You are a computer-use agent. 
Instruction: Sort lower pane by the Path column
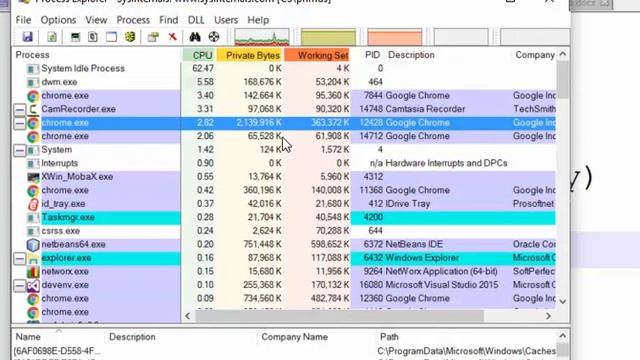(x=389, y=337)
